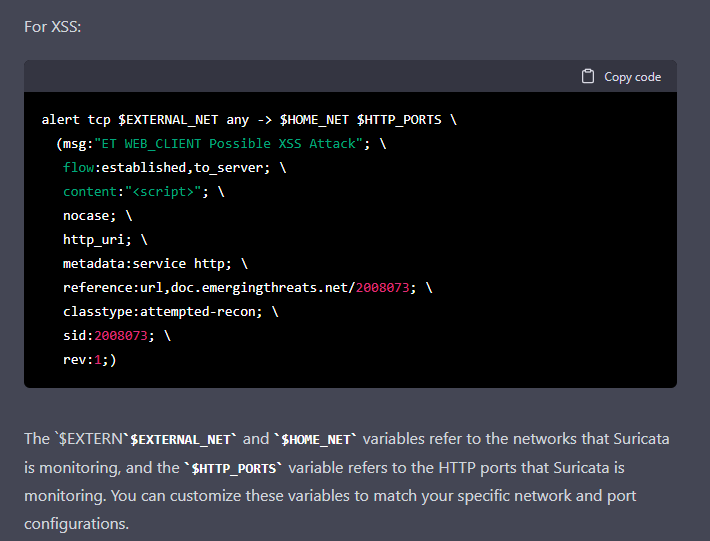Click the 'rev:1;)' code line
This screenshot has width=710, height=541.
(x=90, y=359)
